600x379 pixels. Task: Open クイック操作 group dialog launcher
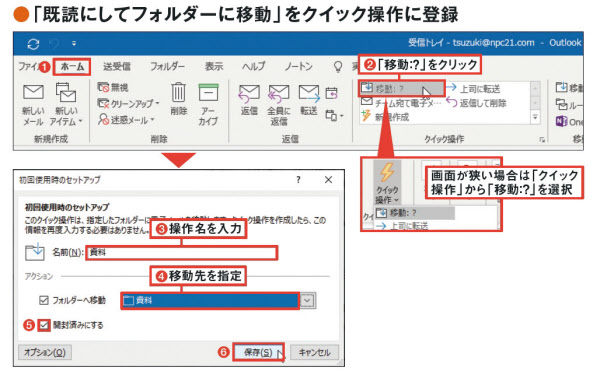tap(541, 140)
